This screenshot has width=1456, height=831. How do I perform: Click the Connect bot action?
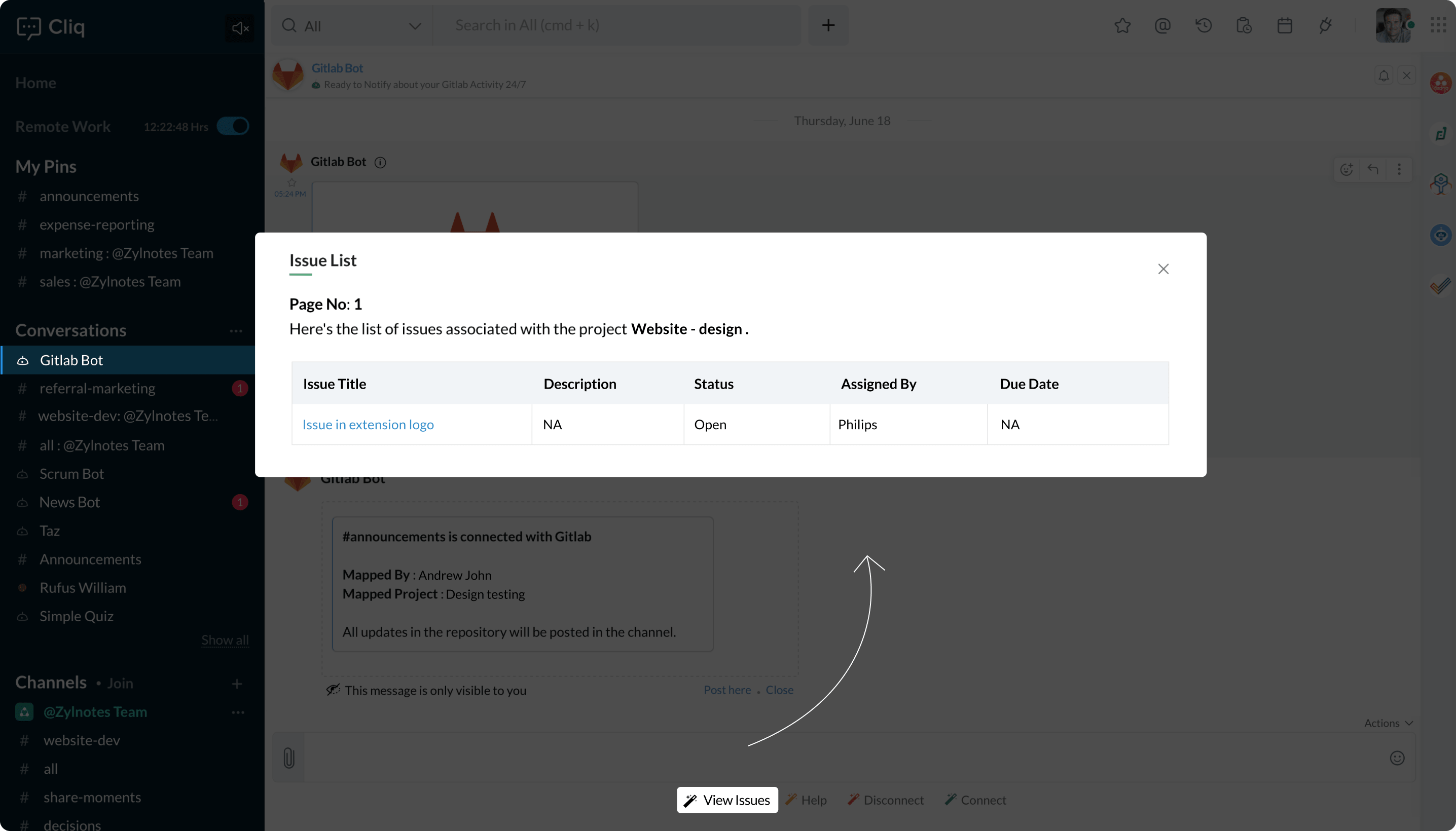tap(975, 800)
